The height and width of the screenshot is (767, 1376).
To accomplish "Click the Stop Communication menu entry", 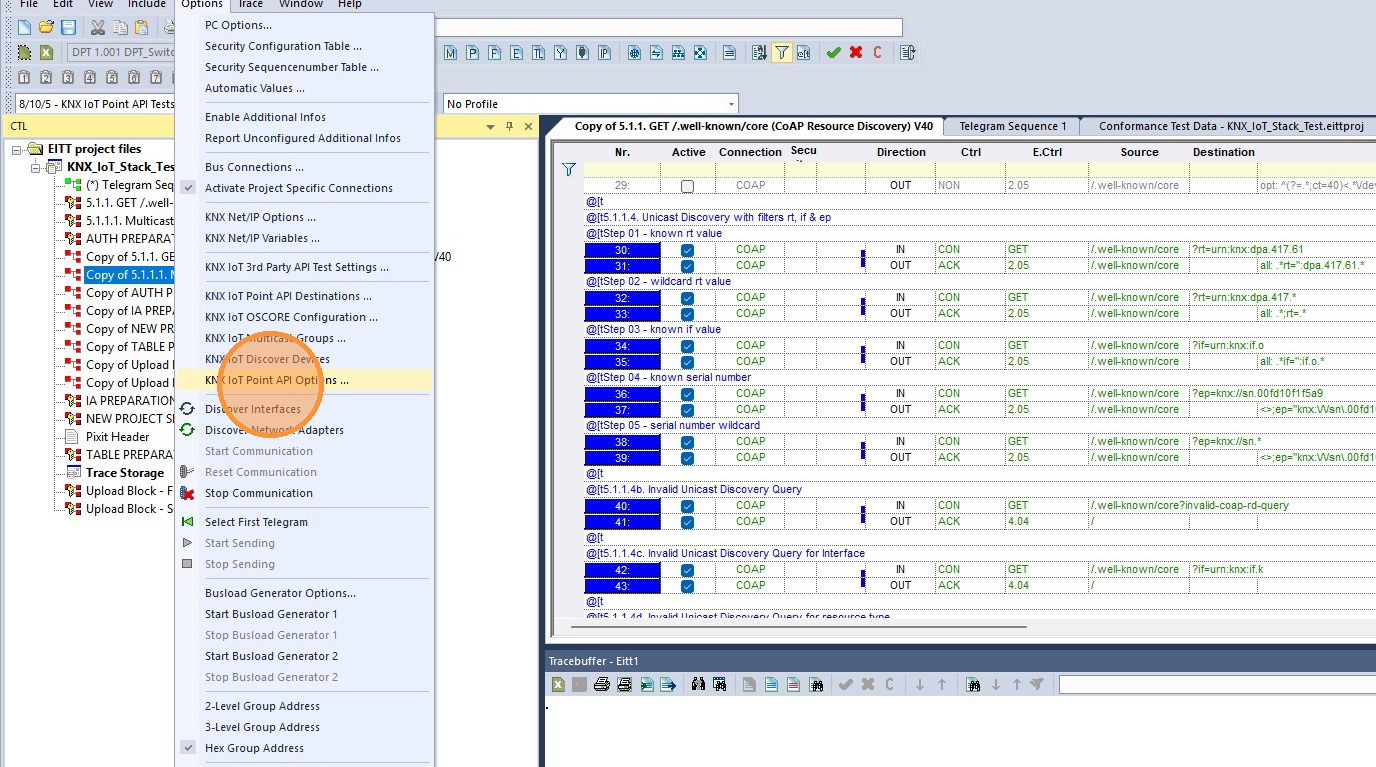I will pos(259,493).
